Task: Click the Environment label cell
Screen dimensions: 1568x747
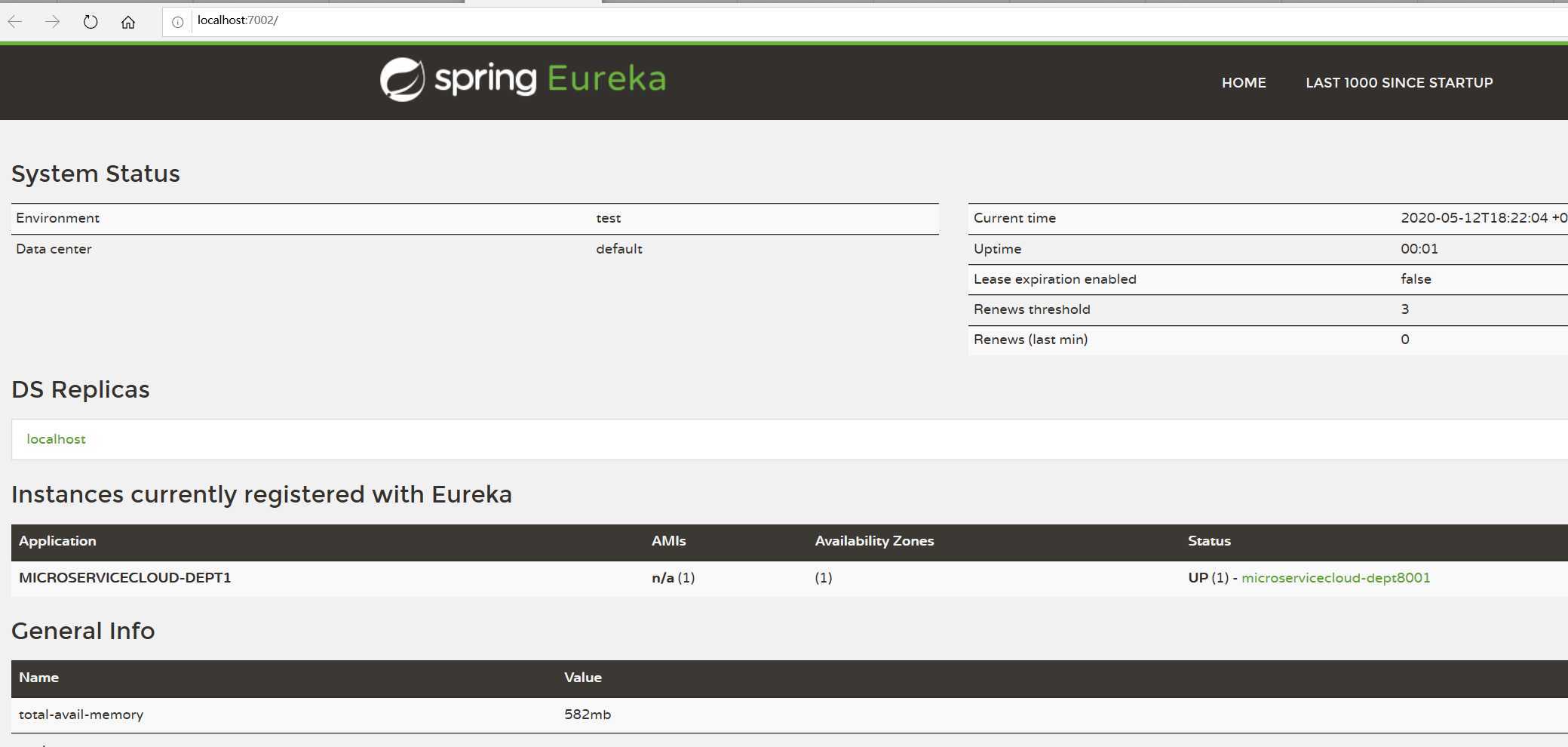Action: 57,218
